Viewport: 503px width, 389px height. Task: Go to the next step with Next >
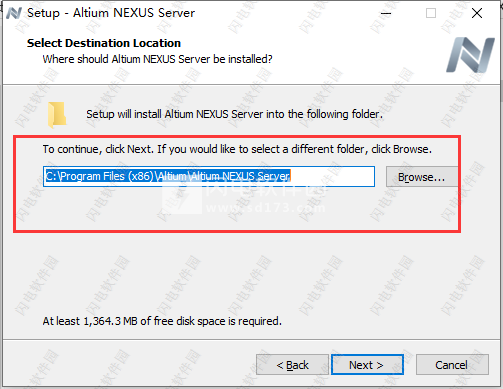[x=367, y=365]
